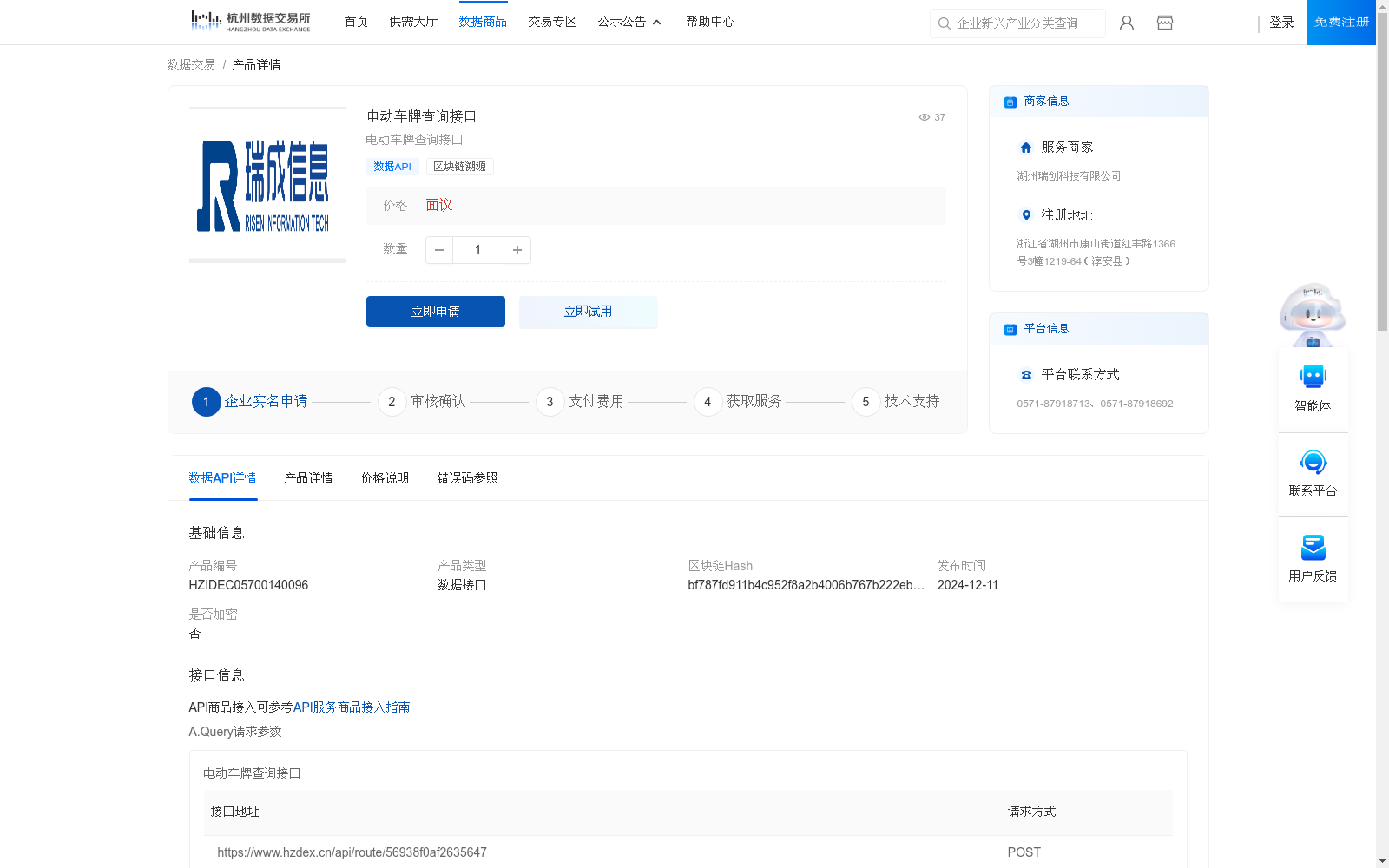This screenshot has width=1389, height=868.
Task: Click the publish date 2024-12-11
Action: click(x=968, y=585)
